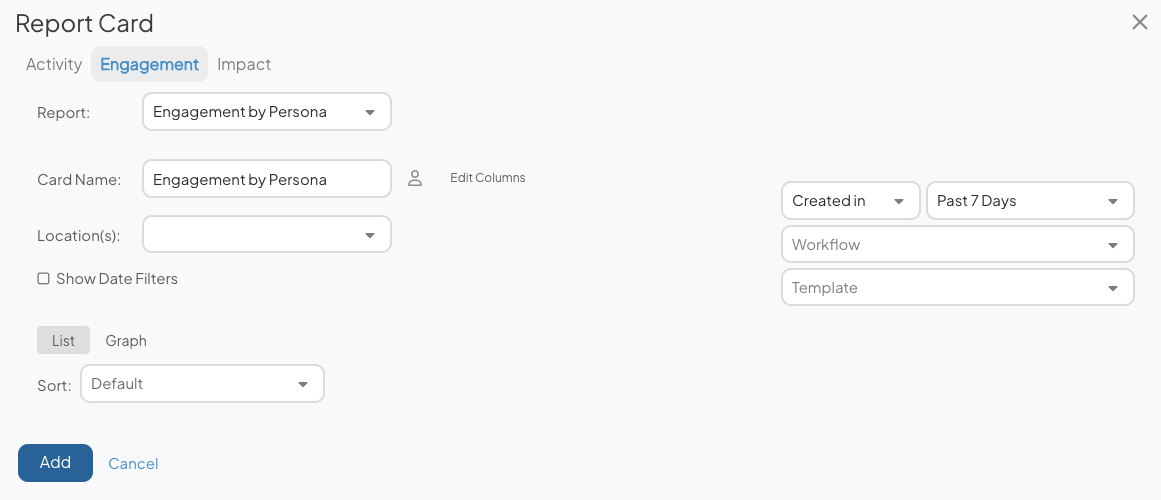
Task: Click the Cancel link
Action: click(x=133, y=464)
